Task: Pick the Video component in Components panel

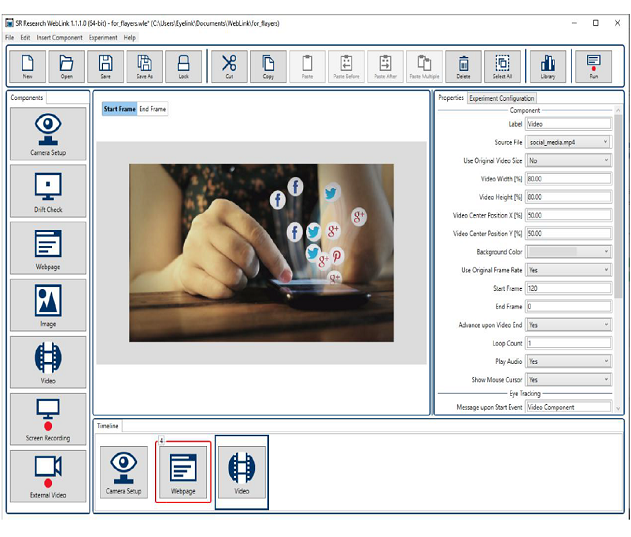Action: (x=48, y=362)
